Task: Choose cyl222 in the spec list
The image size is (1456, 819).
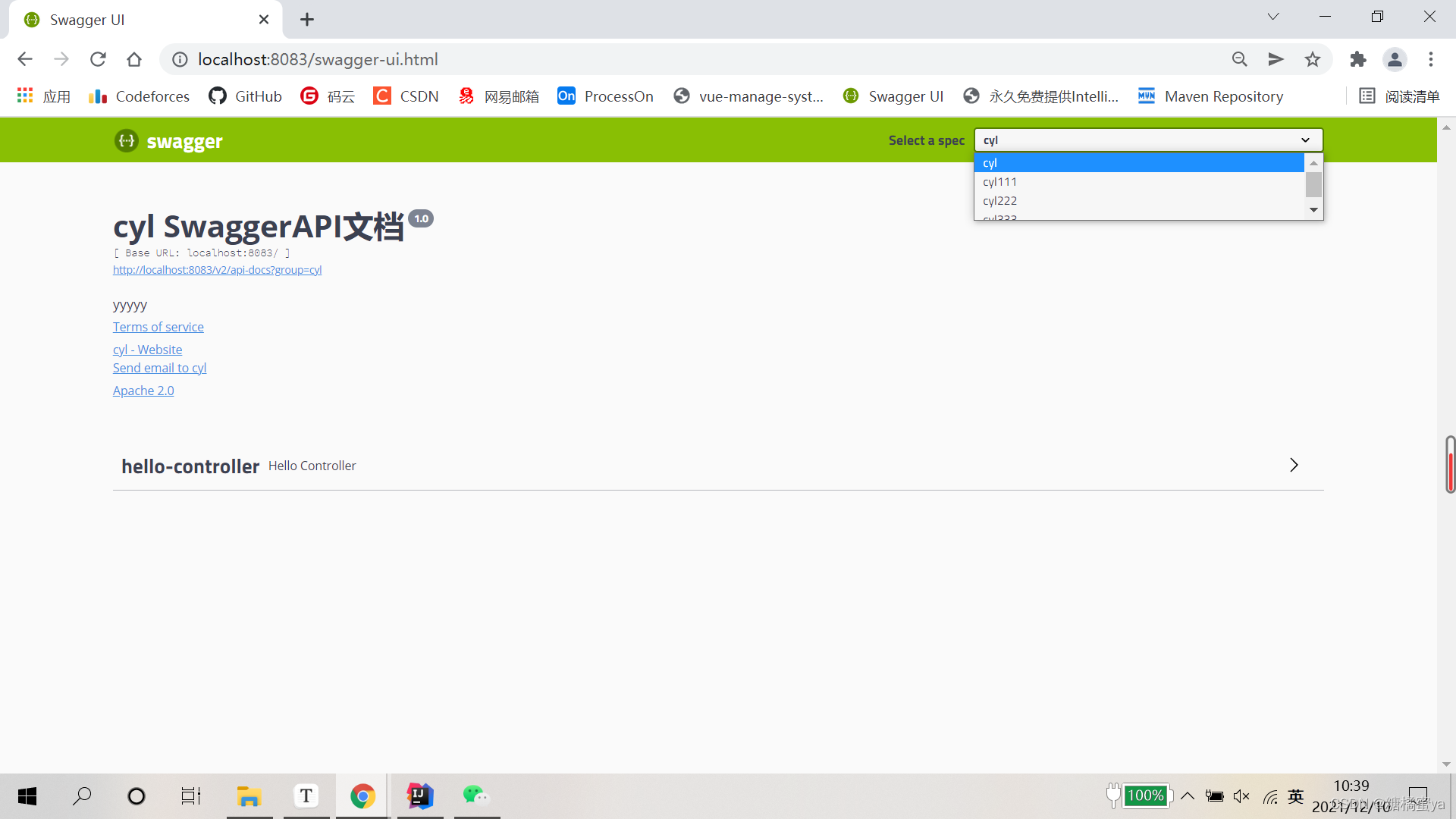Action: [999, 201]
